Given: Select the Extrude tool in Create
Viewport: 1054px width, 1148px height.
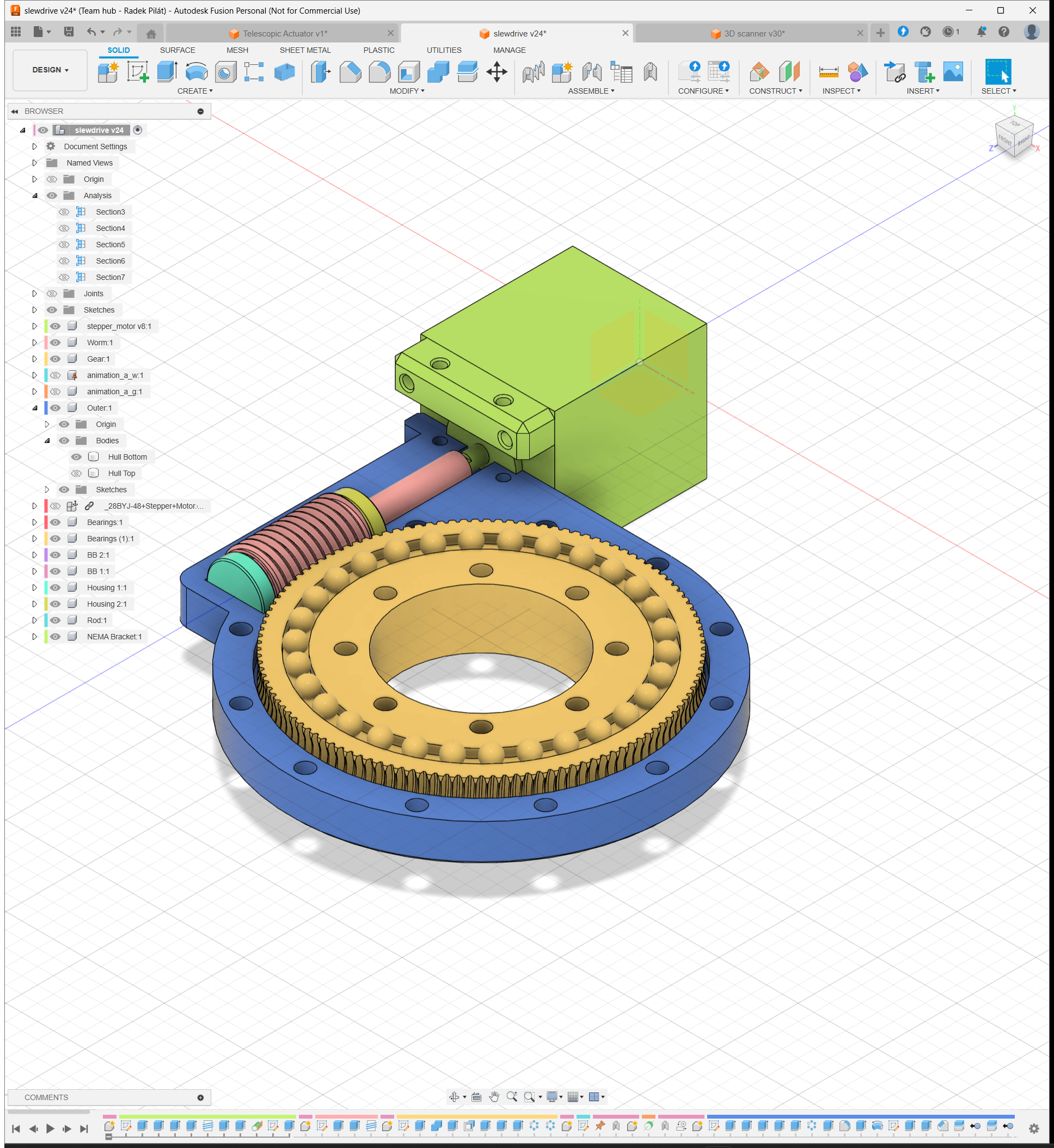Looking at the screenshot, I should pyautogui.click(x=167, y=72).
